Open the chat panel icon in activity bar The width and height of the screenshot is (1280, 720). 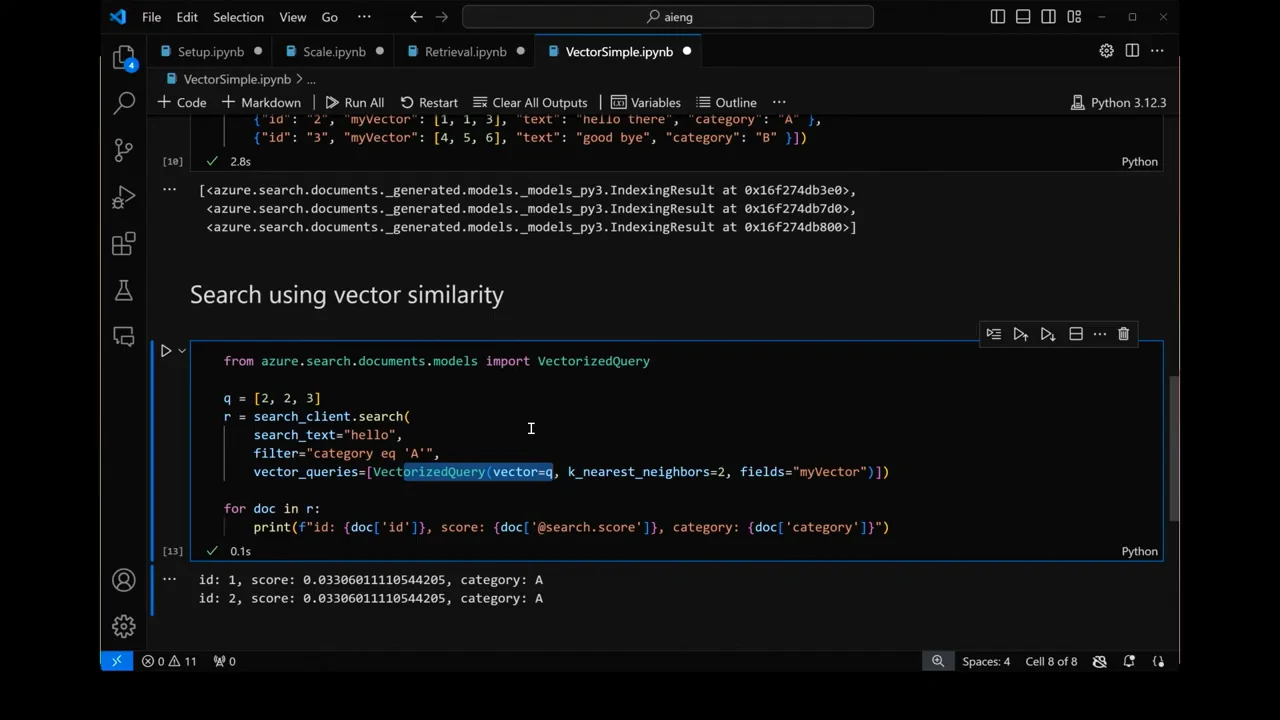point(124,336)
